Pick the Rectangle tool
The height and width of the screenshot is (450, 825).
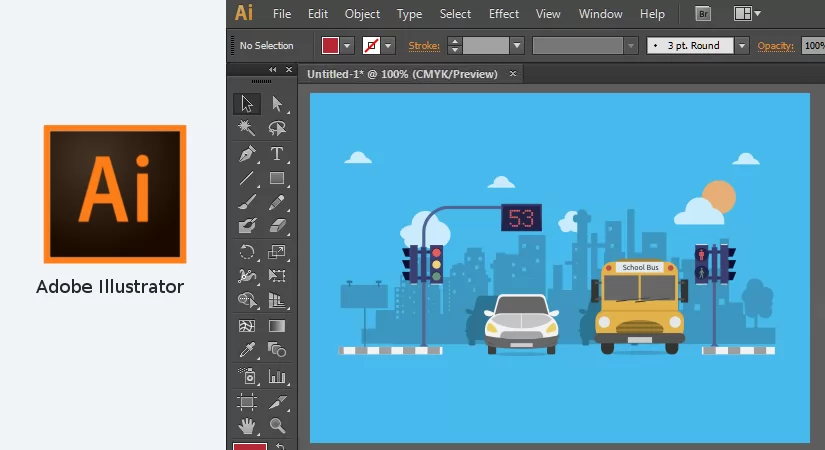point(277,179)
